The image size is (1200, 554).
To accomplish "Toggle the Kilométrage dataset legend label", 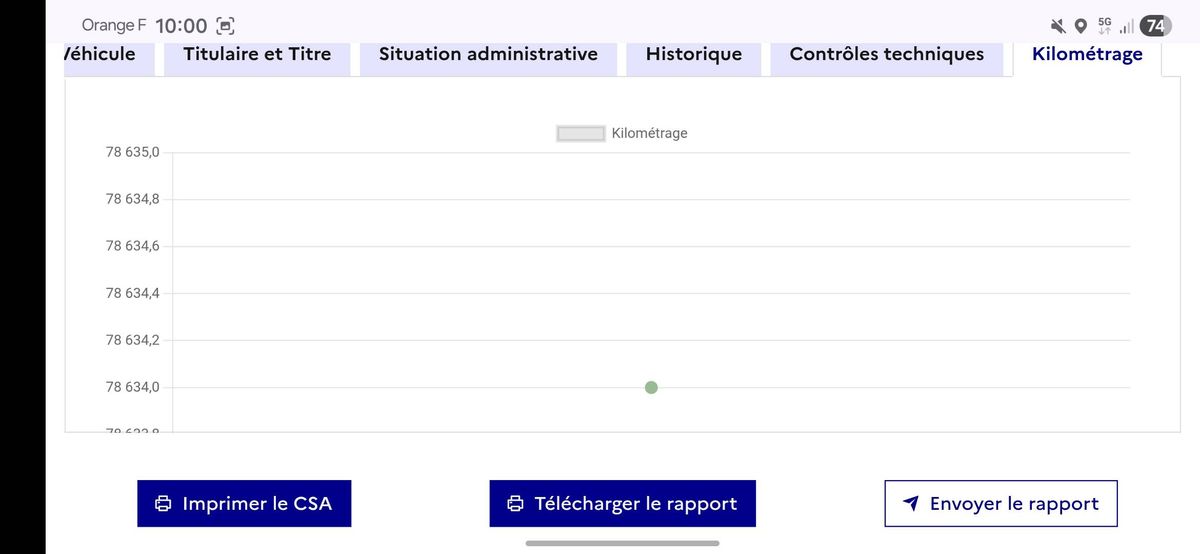I will click(649, 133).
